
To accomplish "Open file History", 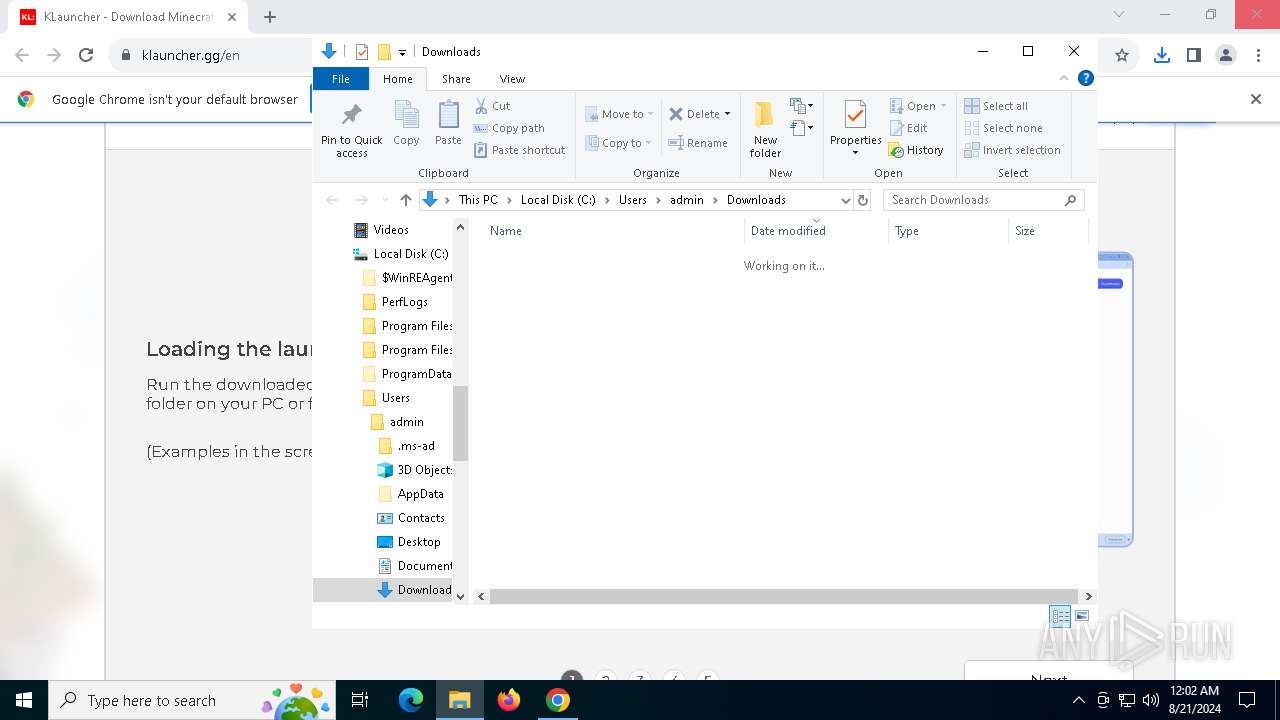I will click(916, 150).
